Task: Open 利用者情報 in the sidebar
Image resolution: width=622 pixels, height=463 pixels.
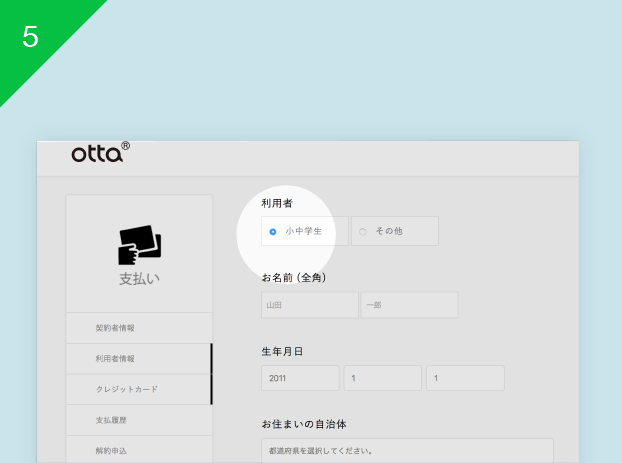Action: pos(139,359)
